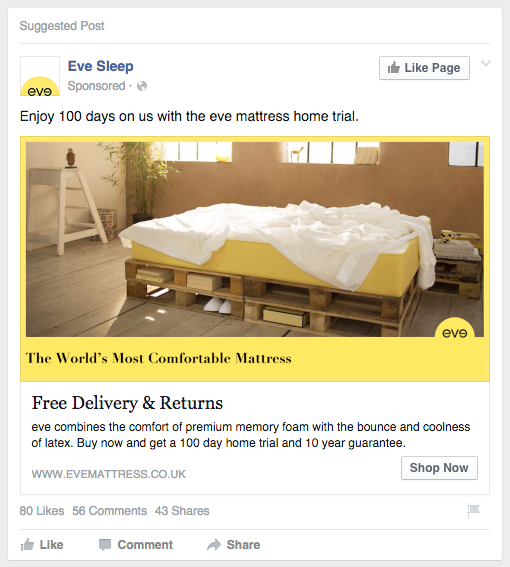The height and width of the screenshot is (567, 510).
Task: Click the globe public audience icon
Action: click(142, 86)
